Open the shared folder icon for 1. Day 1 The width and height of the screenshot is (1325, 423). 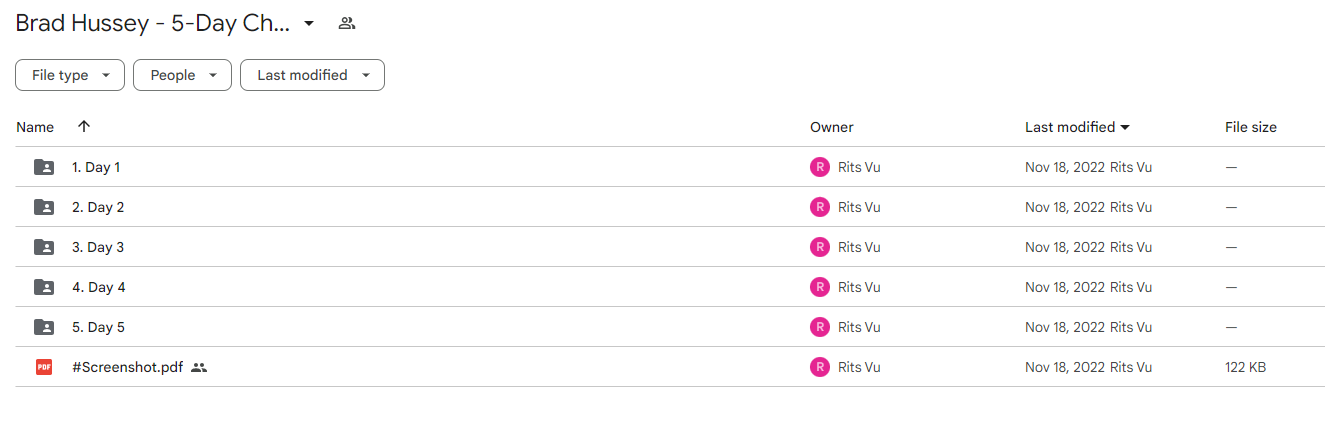[44, 167]
